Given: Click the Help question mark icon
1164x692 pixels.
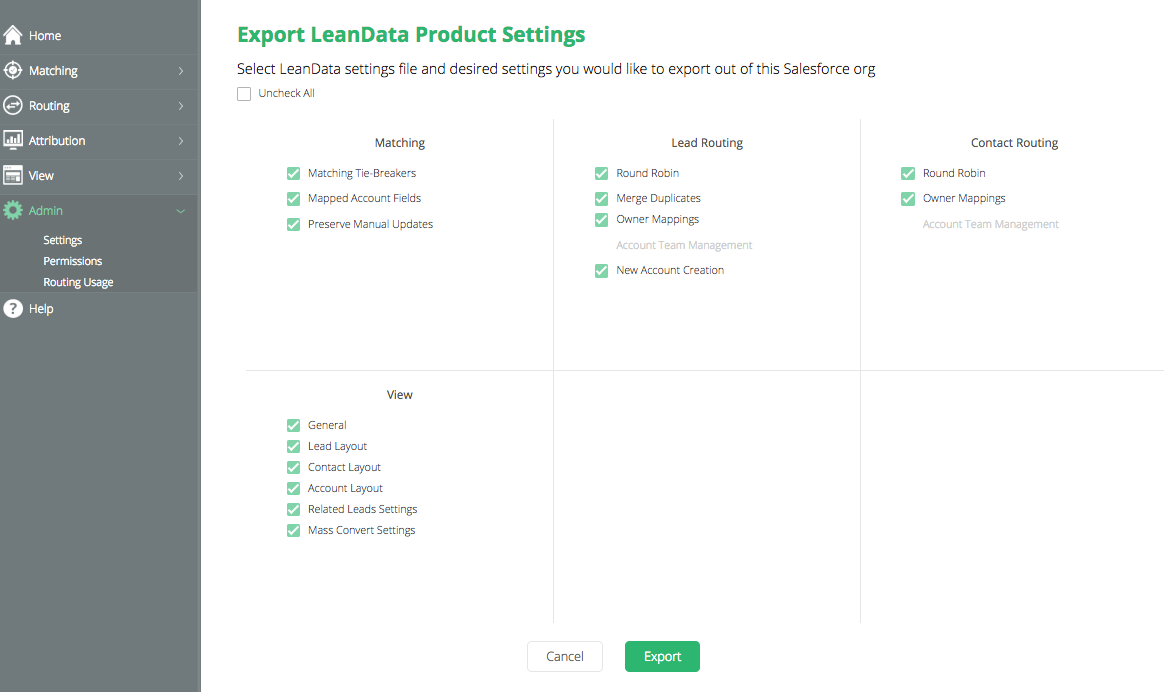Looking at the screenshot, I should pos(13,308).
